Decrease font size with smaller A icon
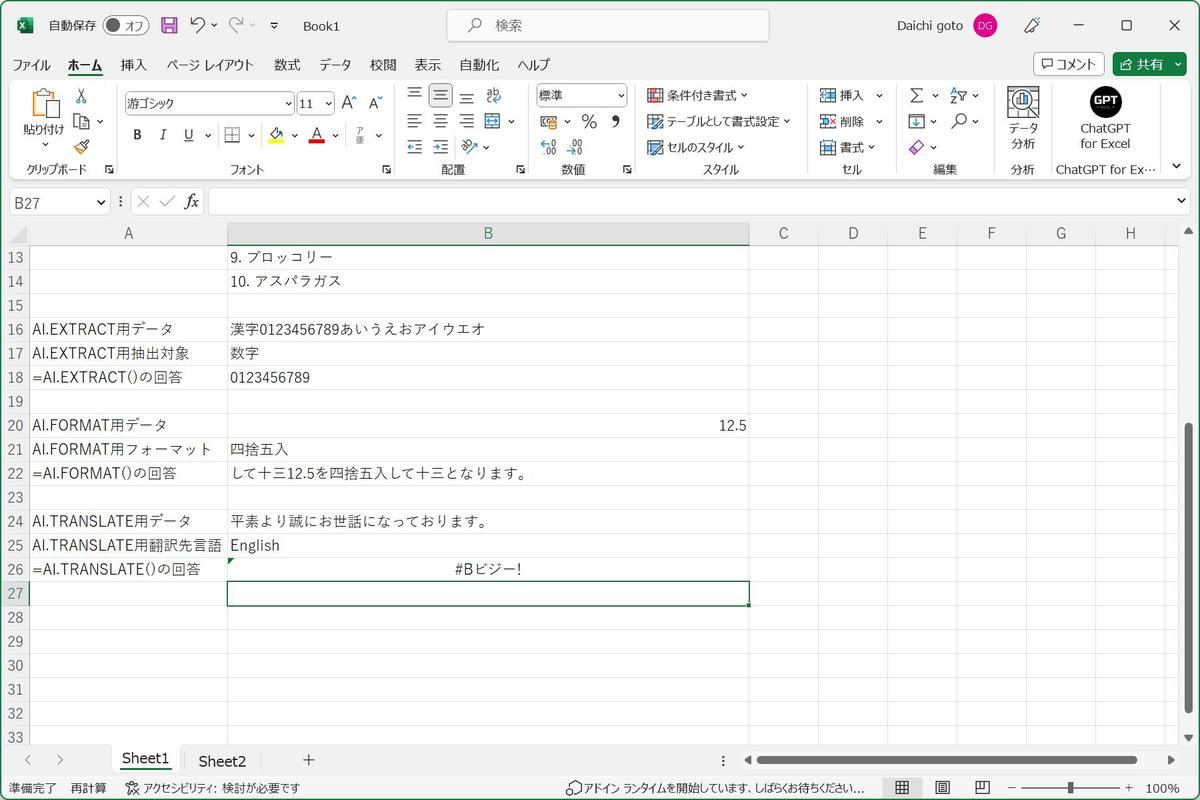 (x=375, y=103)
